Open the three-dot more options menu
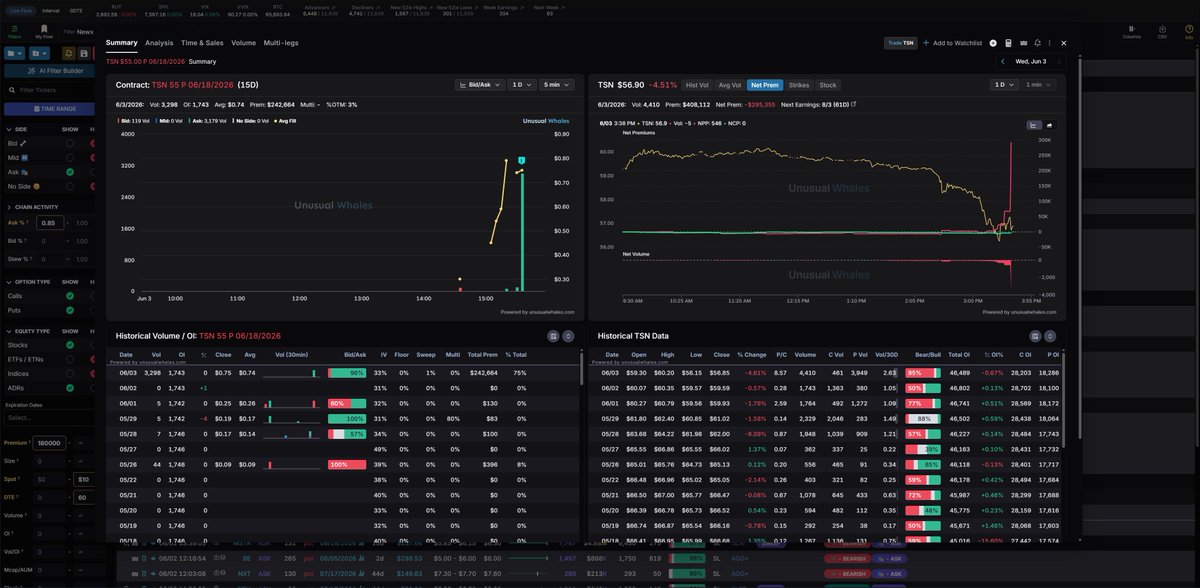Screen dimensions: 1200x588 point(1050,43)
